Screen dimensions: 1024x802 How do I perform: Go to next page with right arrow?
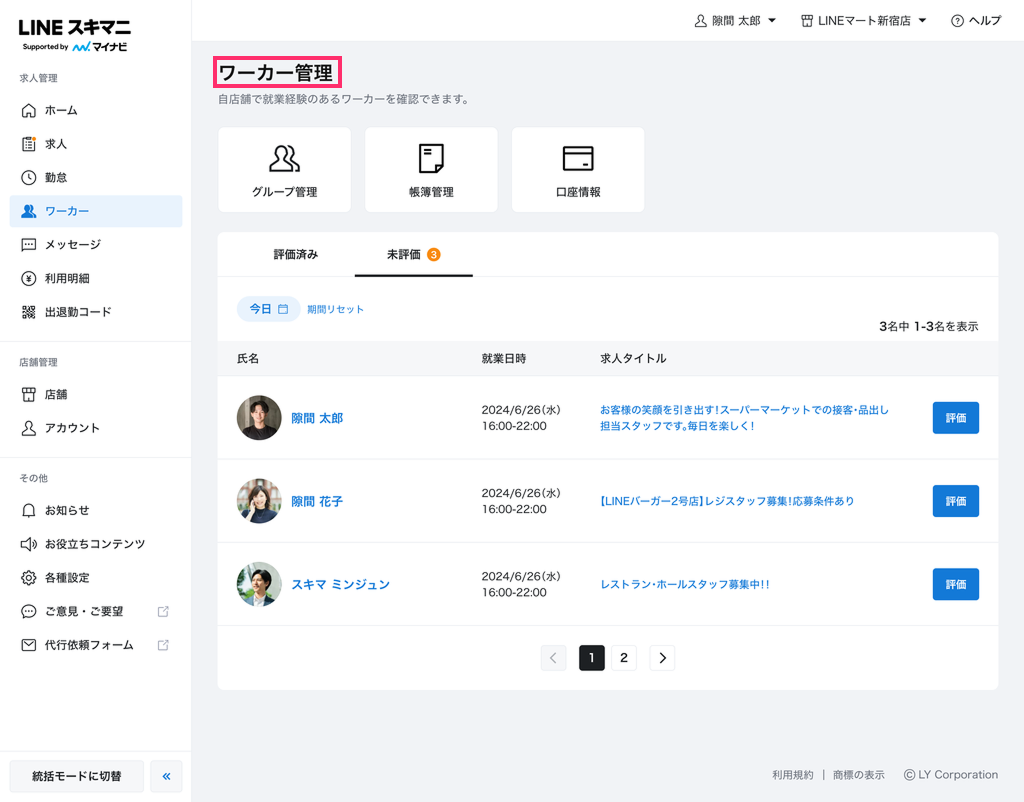pos(662,657)
